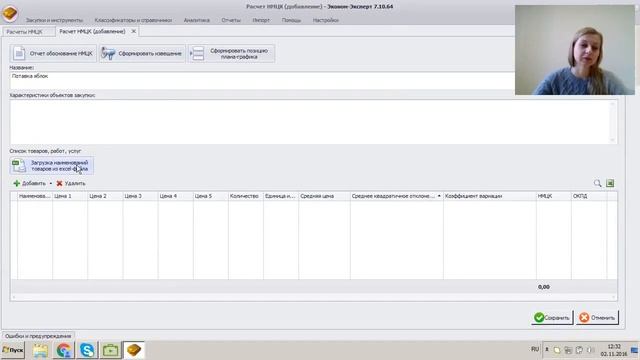Image resolution: width=640 pixels, height=360 pixels.
Task: Open the Классификаторы и справочники menu
Action: pos(133,20)
